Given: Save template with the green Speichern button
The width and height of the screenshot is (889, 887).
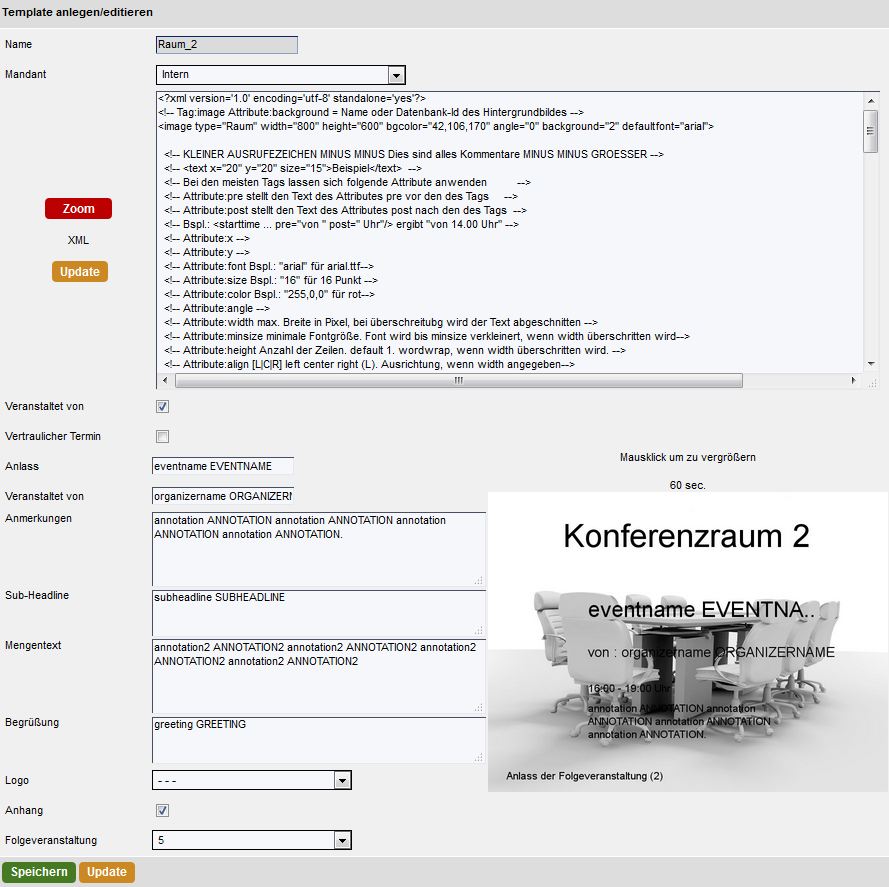Looking at the screenshot, I should (39, 872).
